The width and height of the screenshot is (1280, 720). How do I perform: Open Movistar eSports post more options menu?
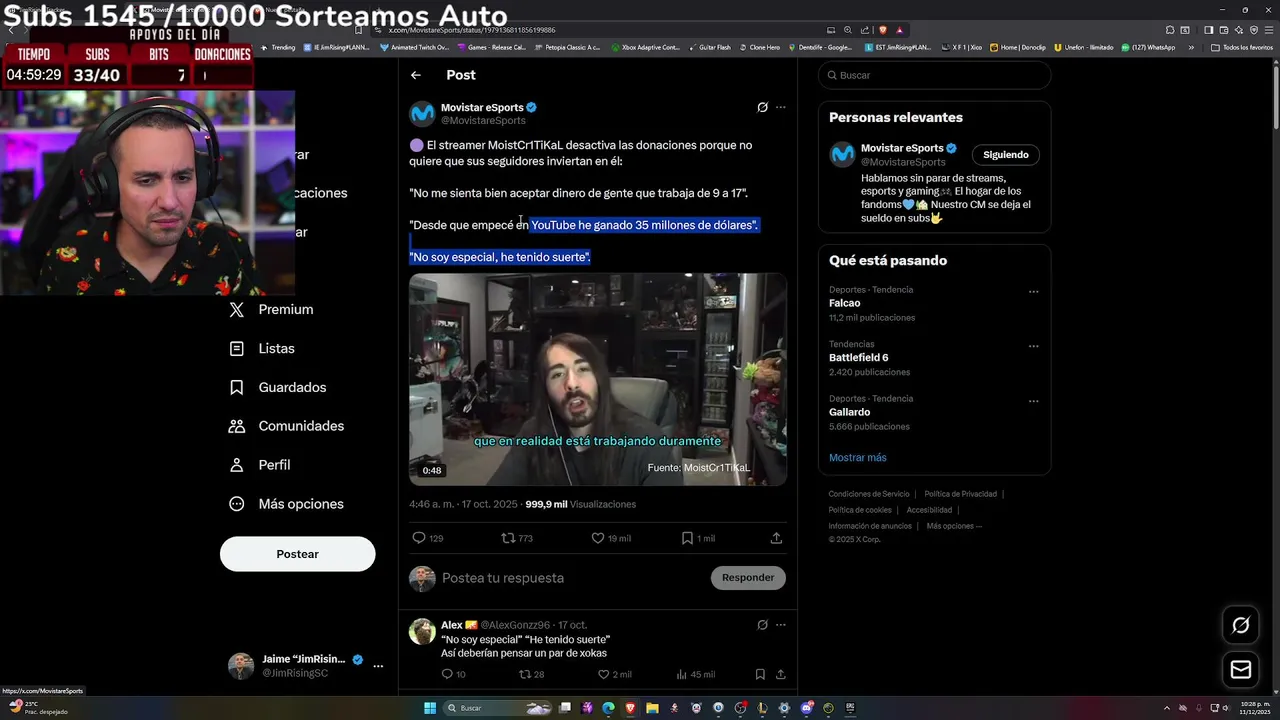(x=781, y=107)
